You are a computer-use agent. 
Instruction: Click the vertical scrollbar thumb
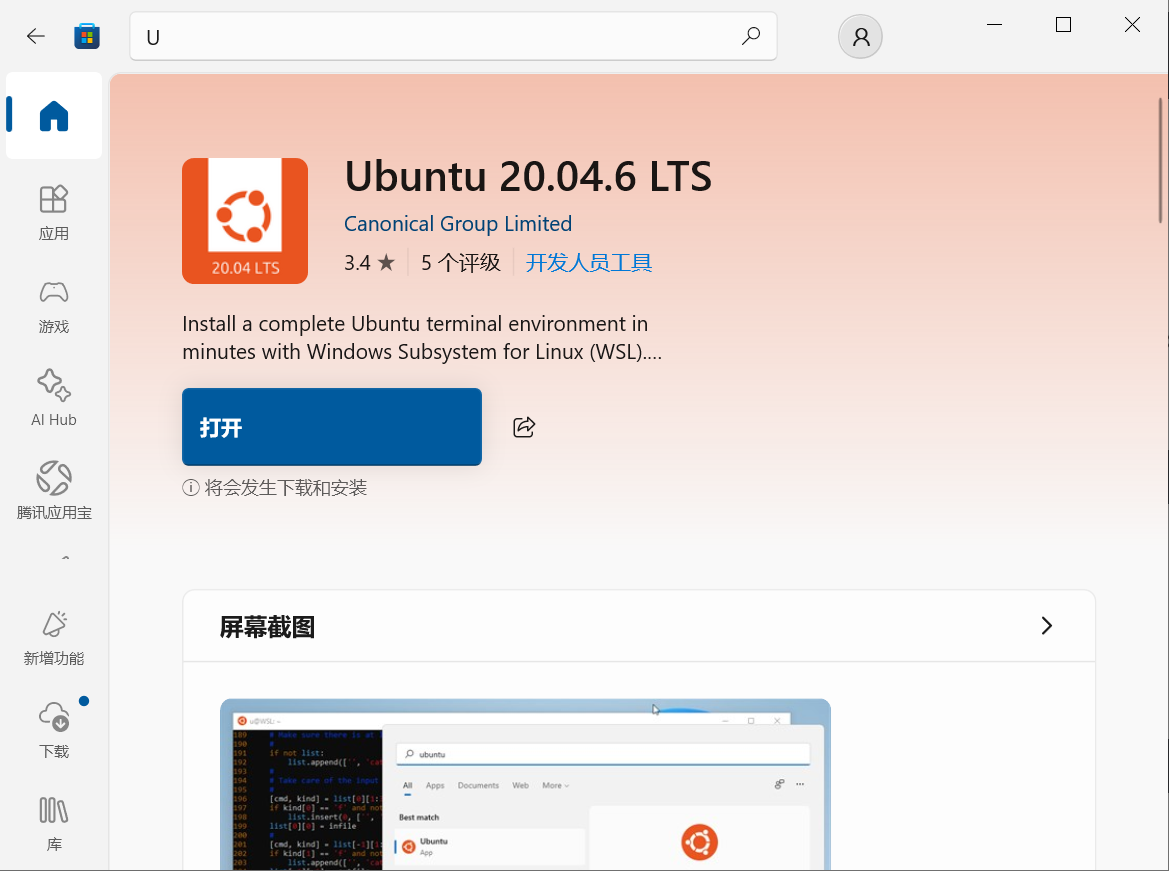point(1161,160)
